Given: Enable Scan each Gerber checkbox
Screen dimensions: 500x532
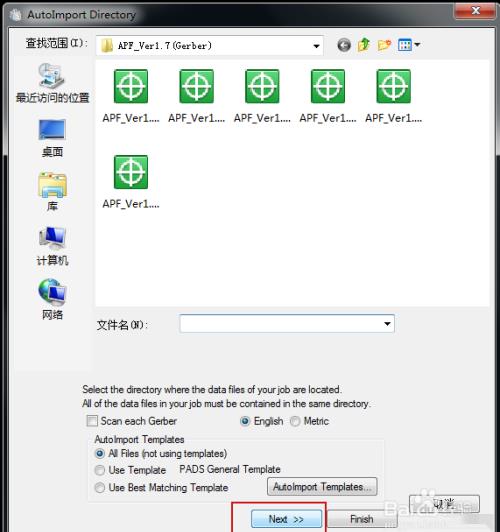Looking at the screenshot, I should (x=92, y=421).
